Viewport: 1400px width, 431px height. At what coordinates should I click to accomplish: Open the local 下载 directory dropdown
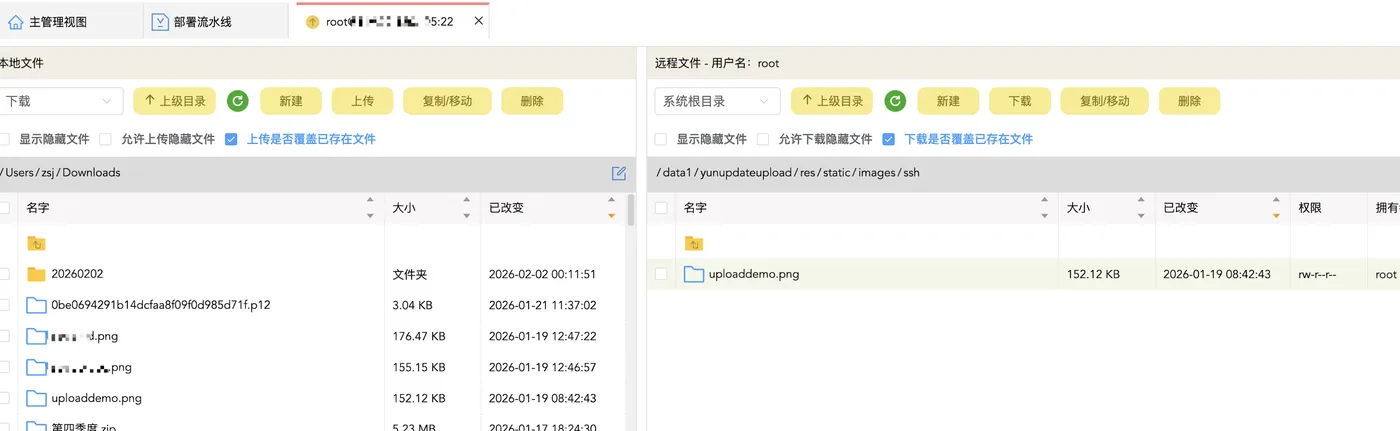(61, 101)
